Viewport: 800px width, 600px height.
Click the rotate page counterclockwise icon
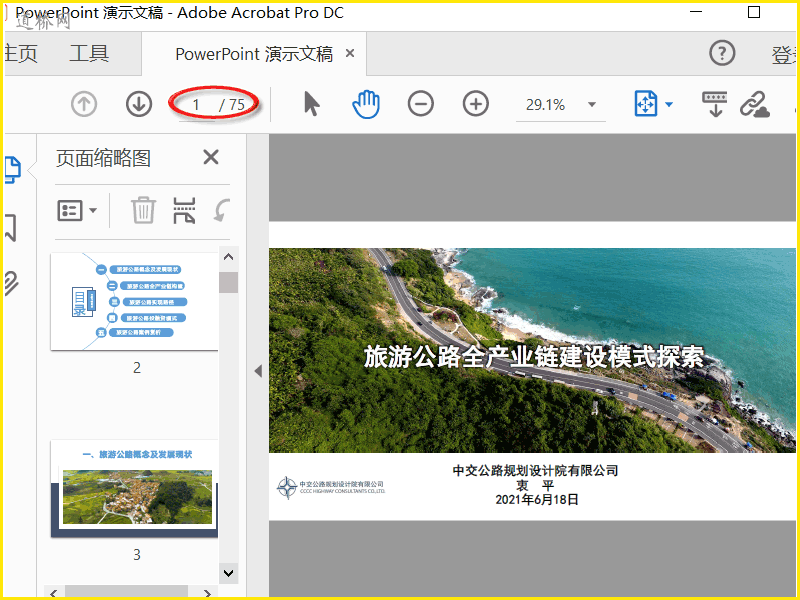click(x=222, y=210)
